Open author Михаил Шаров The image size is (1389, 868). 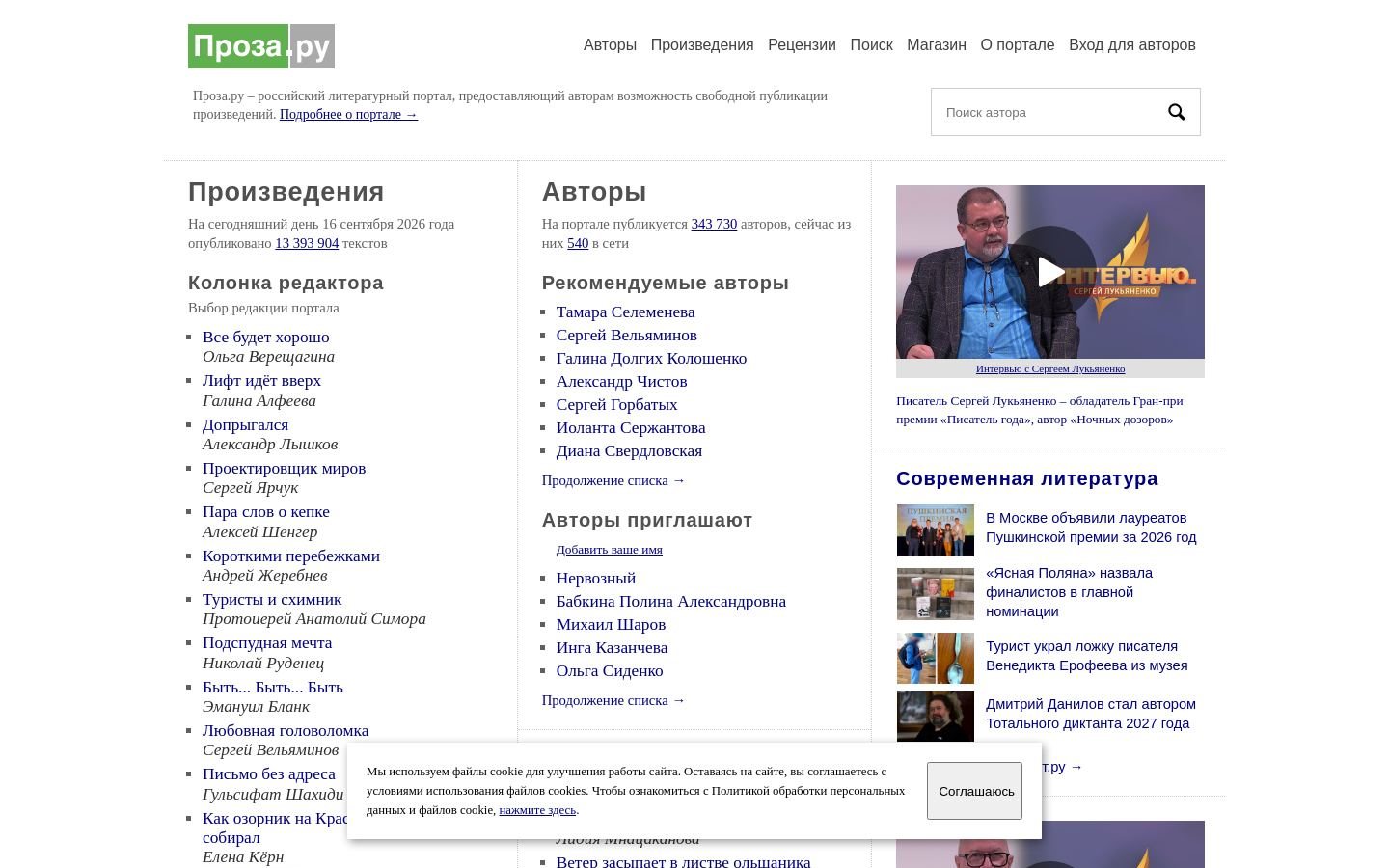pos(611,624)
